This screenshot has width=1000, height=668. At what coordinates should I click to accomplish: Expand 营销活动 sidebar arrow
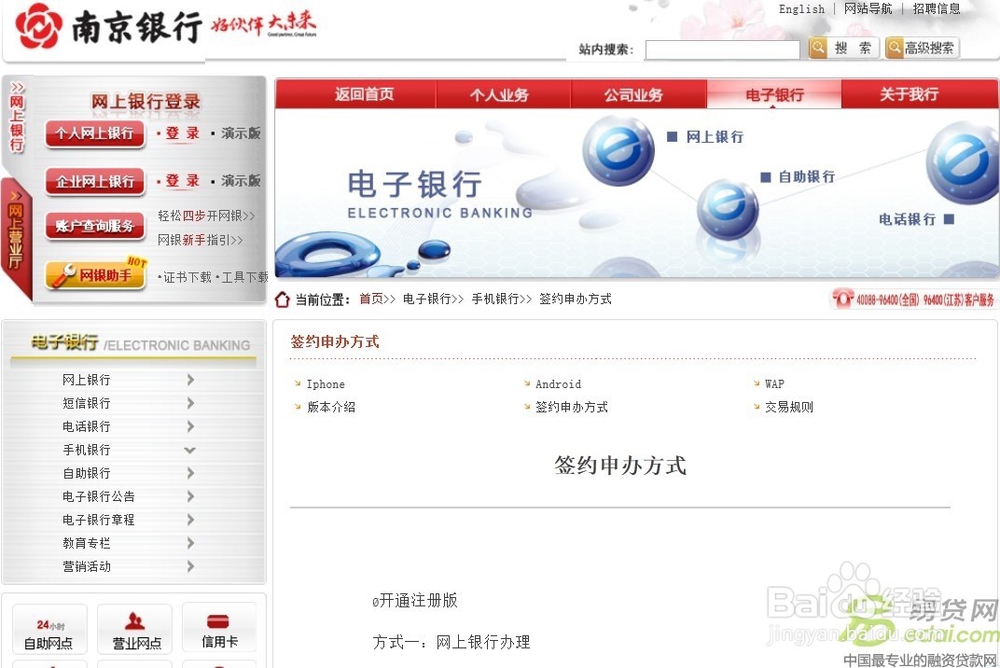(191, 566)
